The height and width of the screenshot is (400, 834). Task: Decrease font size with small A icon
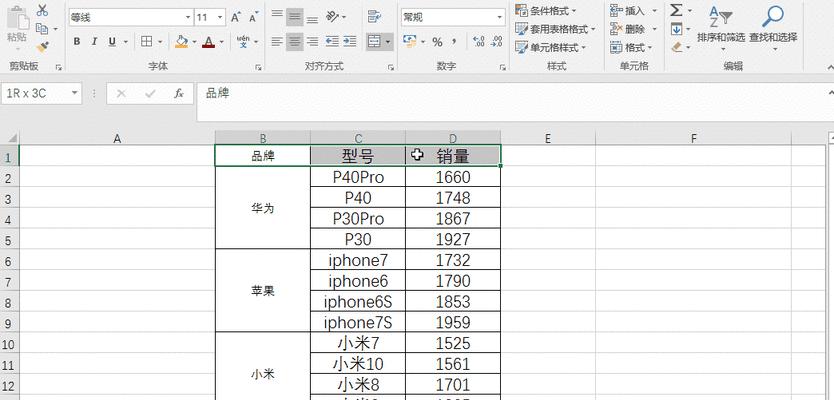click(254, 17)
